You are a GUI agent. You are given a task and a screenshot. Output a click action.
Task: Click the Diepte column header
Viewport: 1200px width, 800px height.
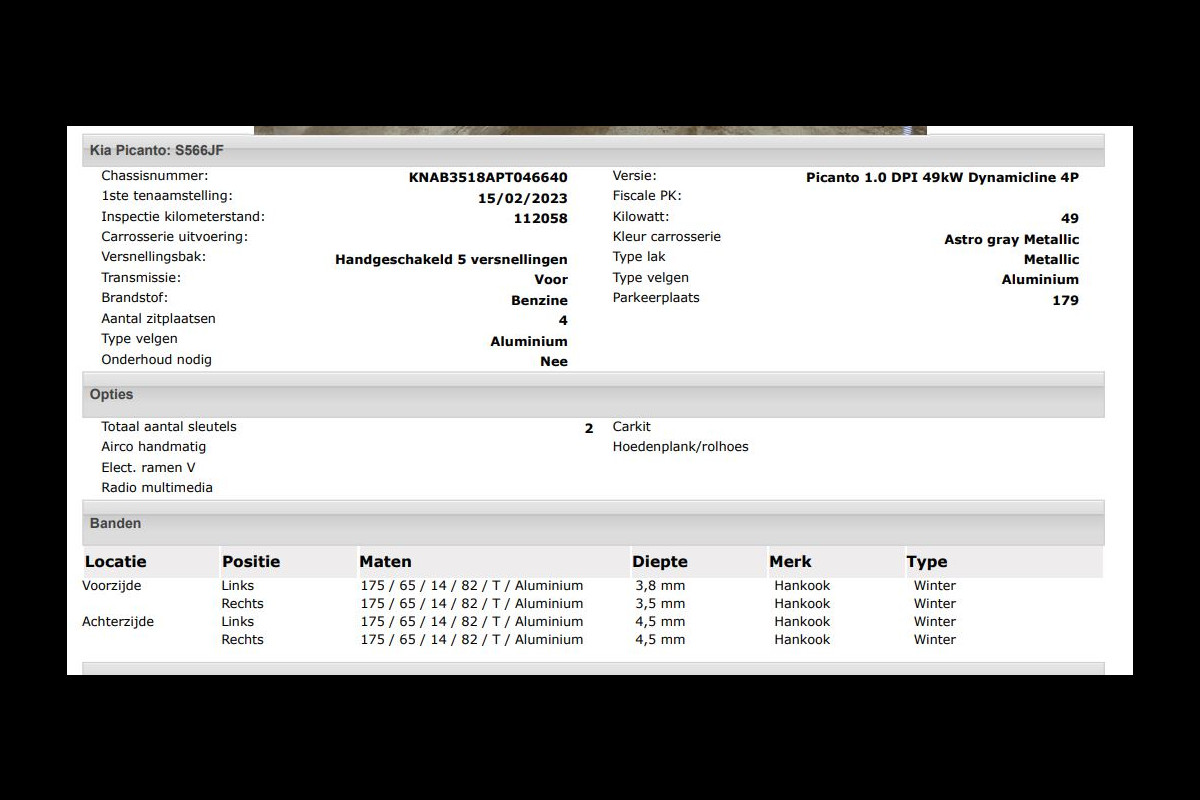coord(659,562)
